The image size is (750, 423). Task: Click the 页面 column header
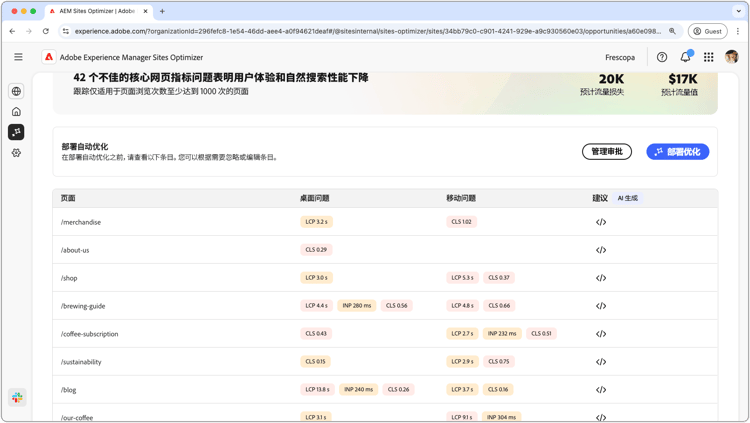[68, 198]
